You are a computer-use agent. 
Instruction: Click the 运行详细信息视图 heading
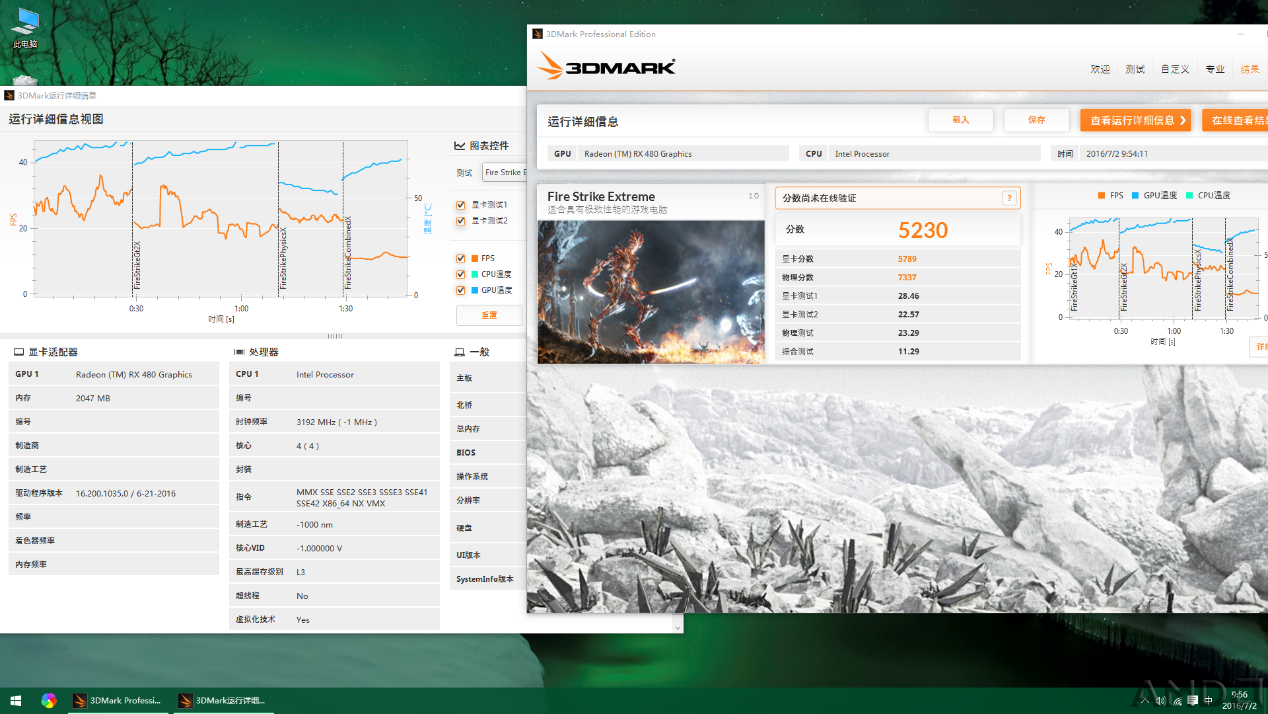56,119
